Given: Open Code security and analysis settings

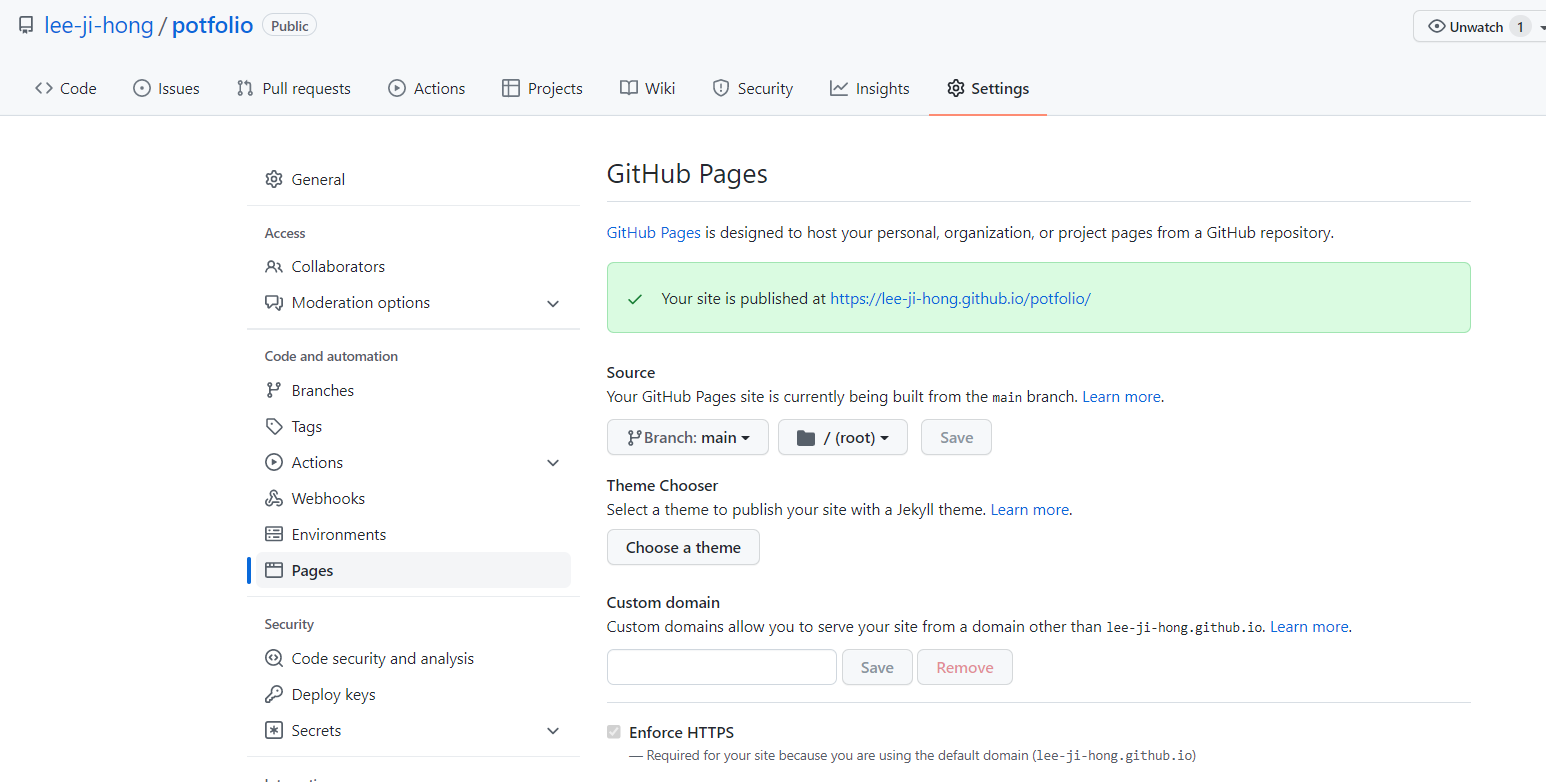Looking at the screenshot, I should tap(413, 658).
